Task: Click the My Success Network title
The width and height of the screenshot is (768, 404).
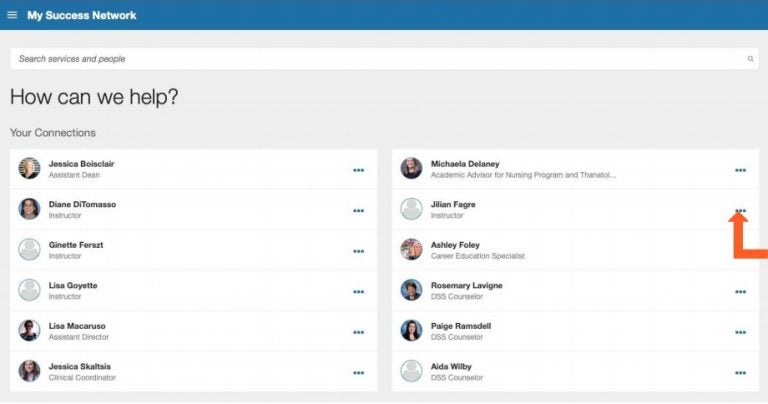Action: click(82, 15)
